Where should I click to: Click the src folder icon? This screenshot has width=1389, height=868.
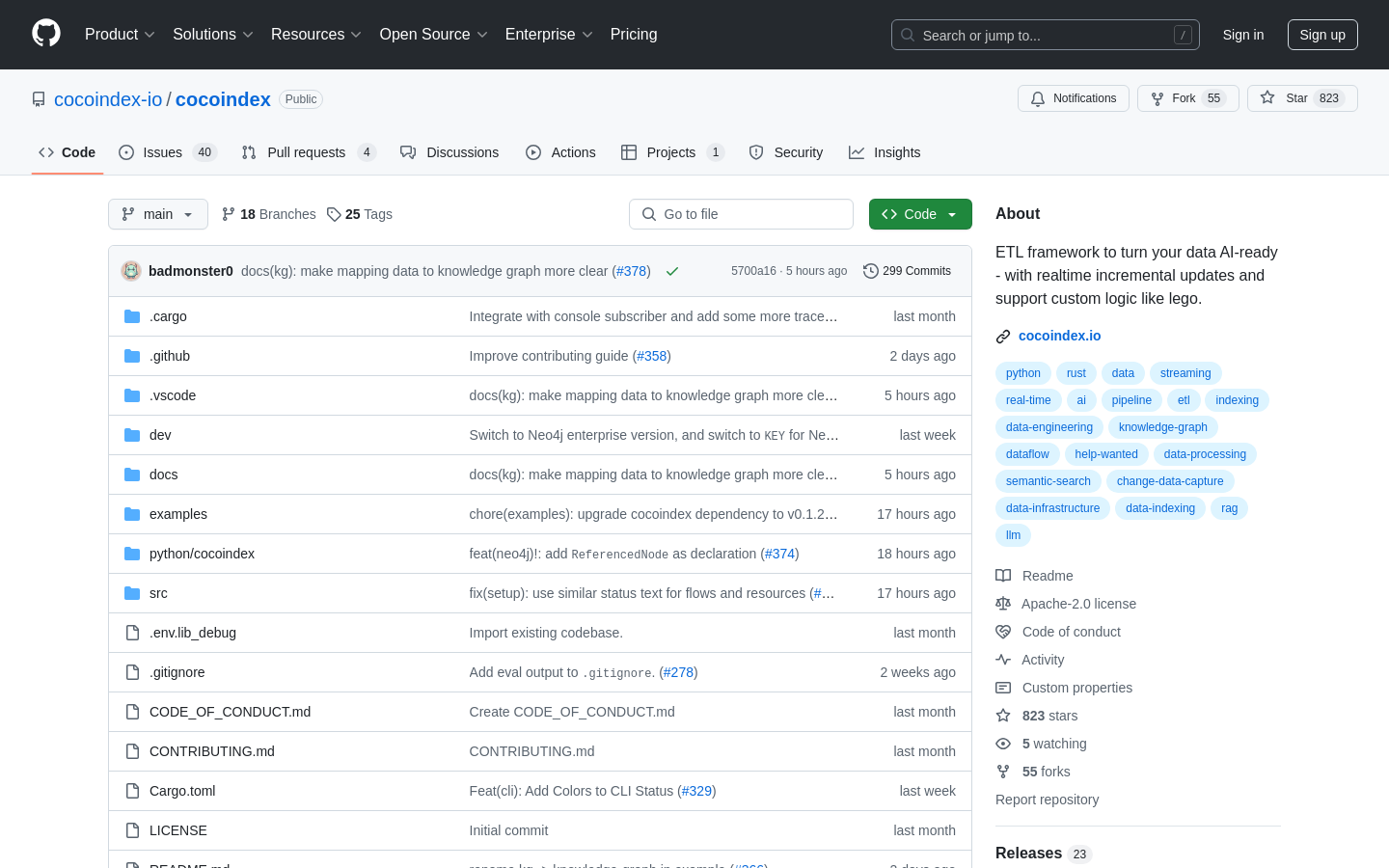(x=132, y=593)
